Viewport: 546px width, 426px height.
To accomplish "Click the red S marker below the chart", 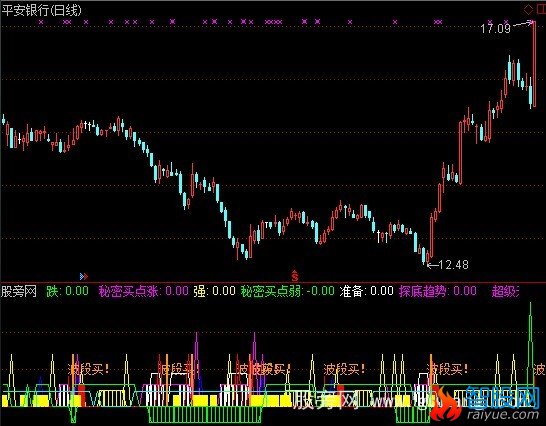I will 295,276.
